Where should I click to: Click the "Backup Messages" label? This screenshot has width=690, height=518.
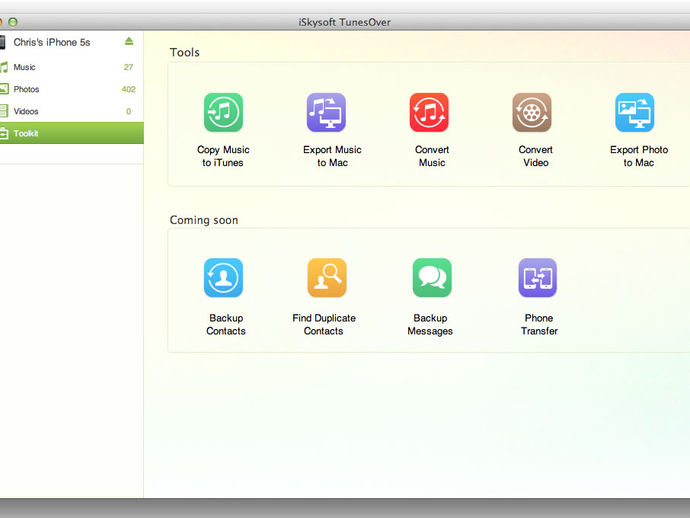pos(430,324)
